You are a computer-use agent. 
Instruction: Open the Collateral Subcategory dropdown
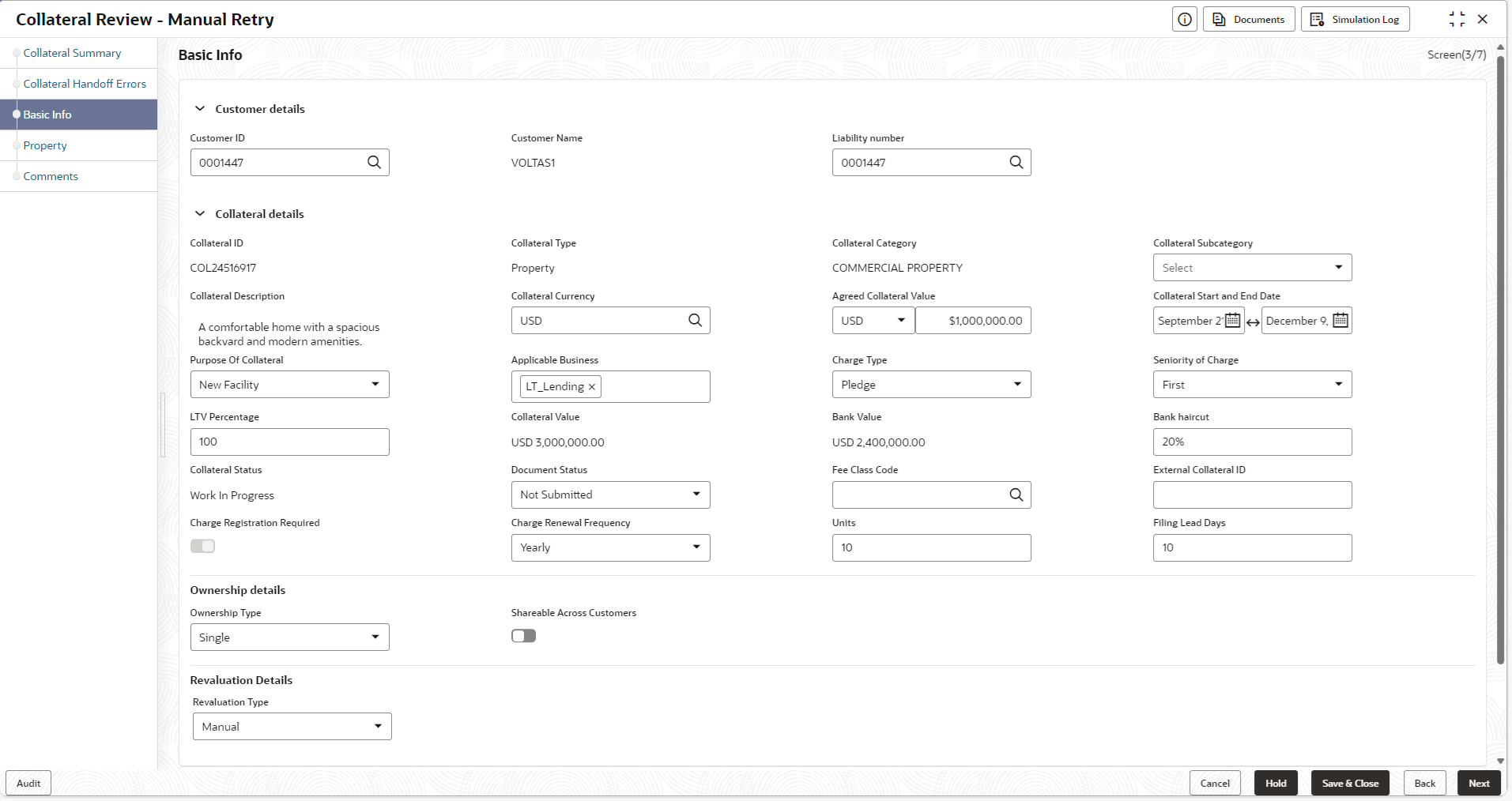point(1252,267)
